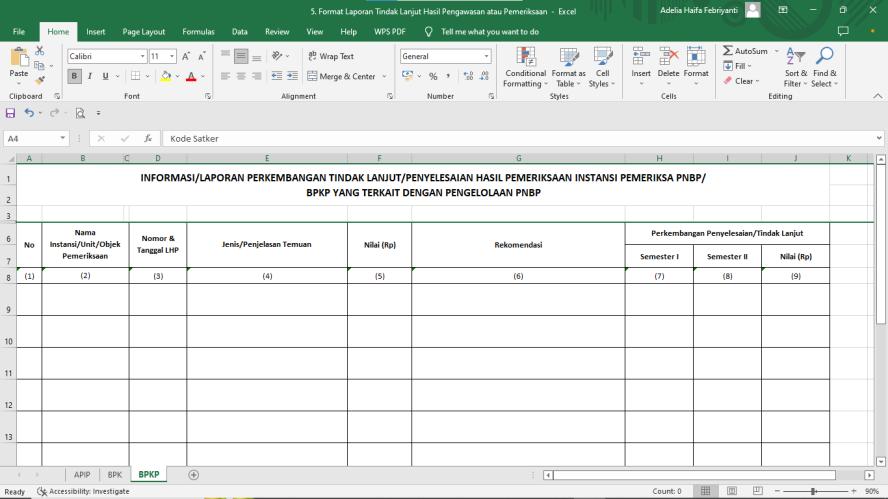The height and width of the screenshot is (499, 888).
Task: Click the Borders icon
Action: tap(135, 76)
